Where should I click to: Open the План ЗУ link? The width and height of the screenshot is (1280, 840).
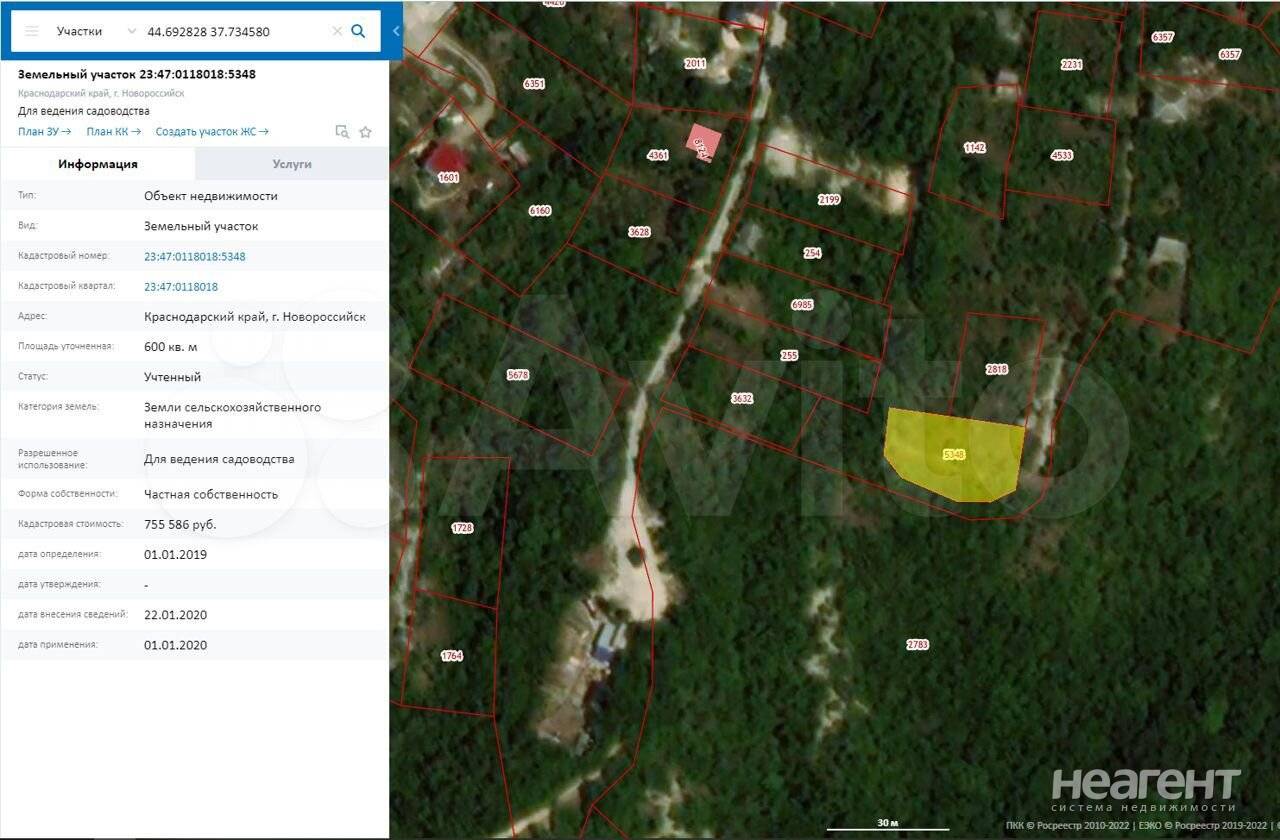tap(44, 132)
